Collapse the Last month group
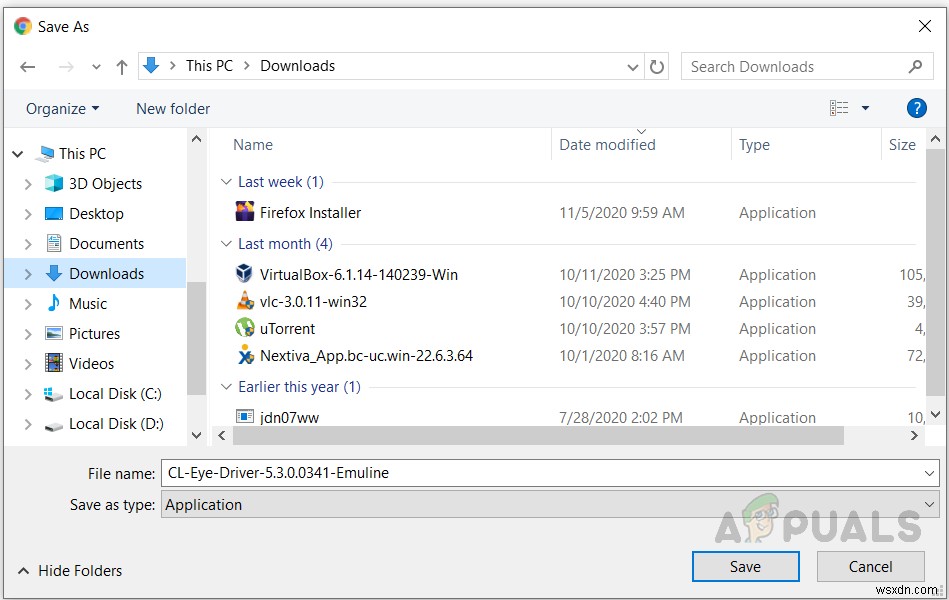The image size is (949, 600). tap(226, 244)
